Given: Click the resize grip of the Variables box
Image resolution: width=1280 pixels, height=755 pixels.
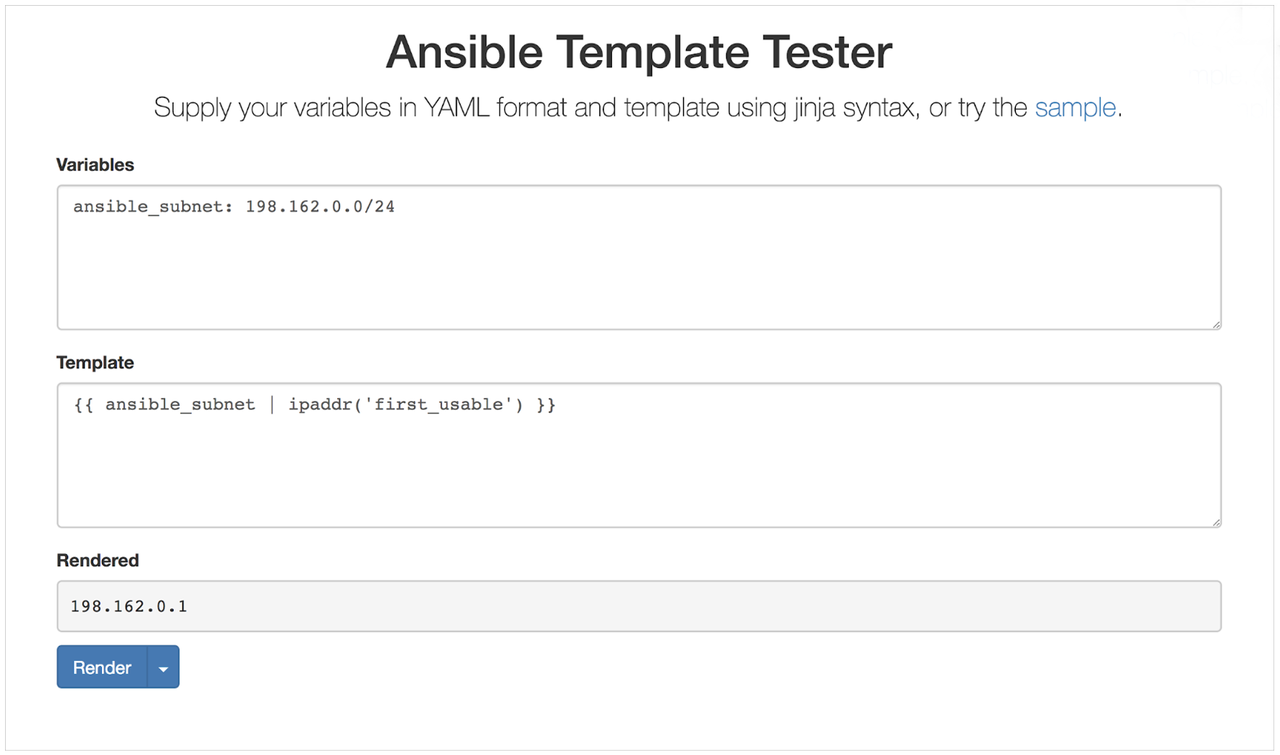Looking at the screenshot, I should tap(1216, 324).
